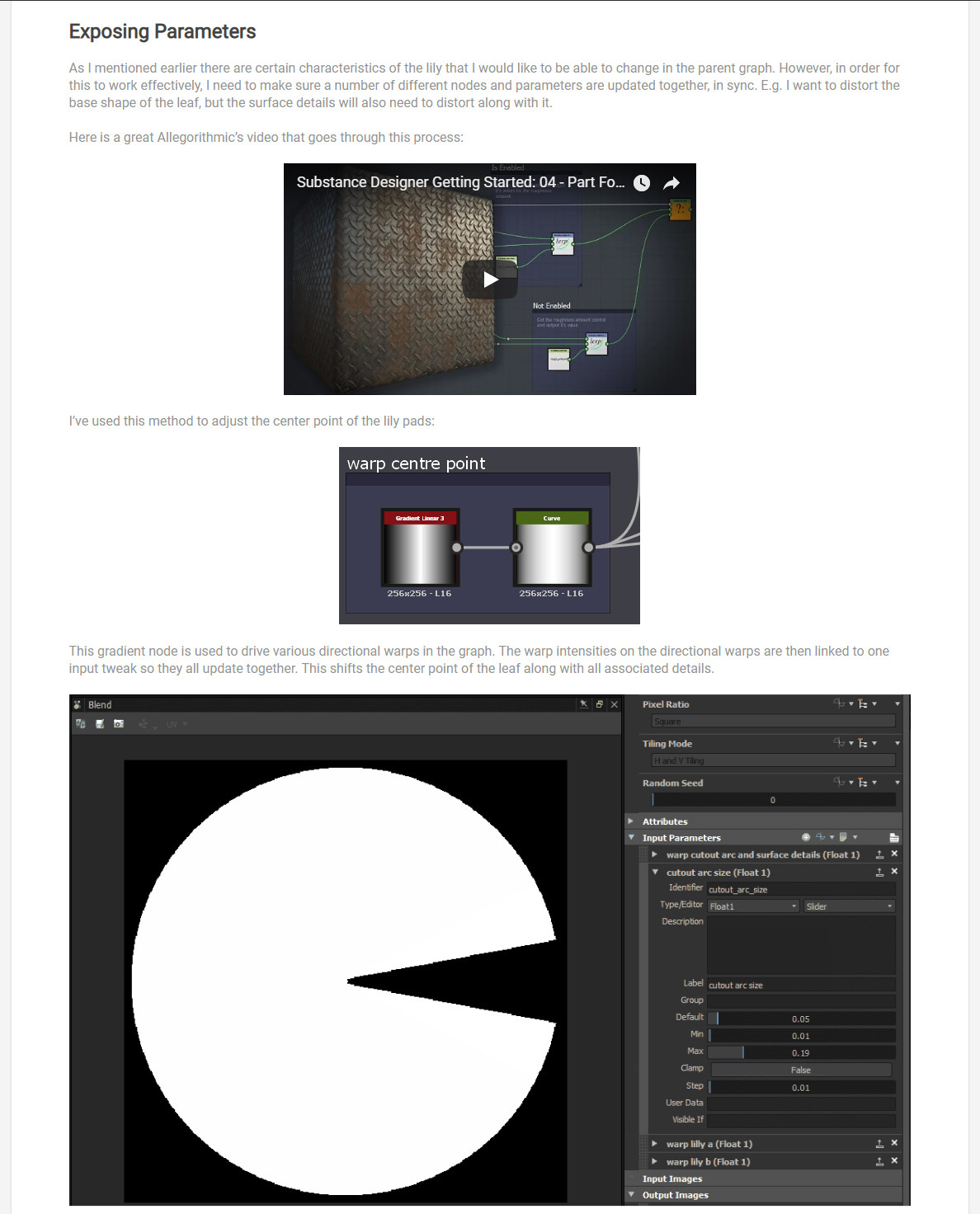
Task: Click the add parameter plus icon in Input Parameters
Action: [x=806, y=837]
